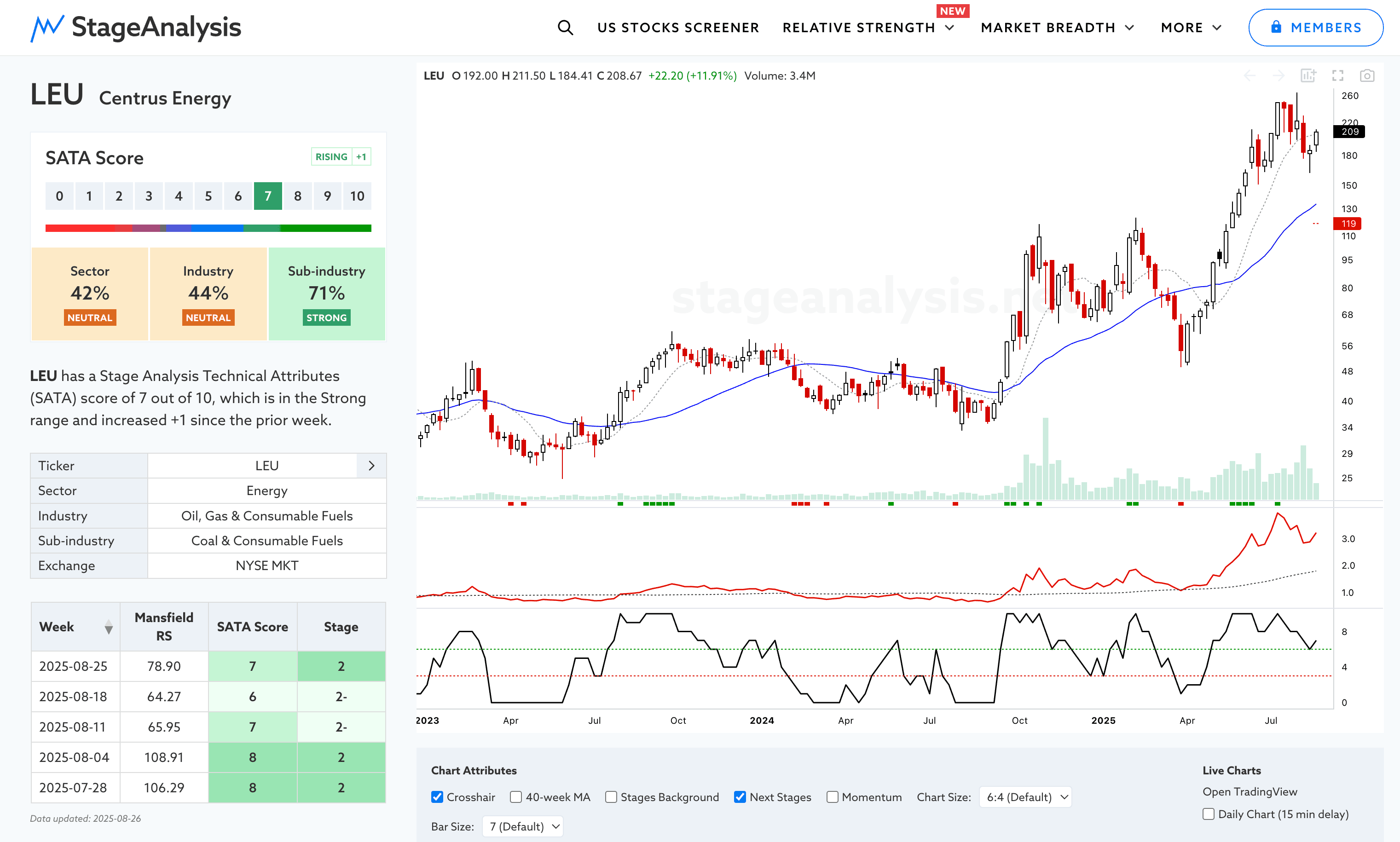Click the SATA Score column header

[253, 627]
